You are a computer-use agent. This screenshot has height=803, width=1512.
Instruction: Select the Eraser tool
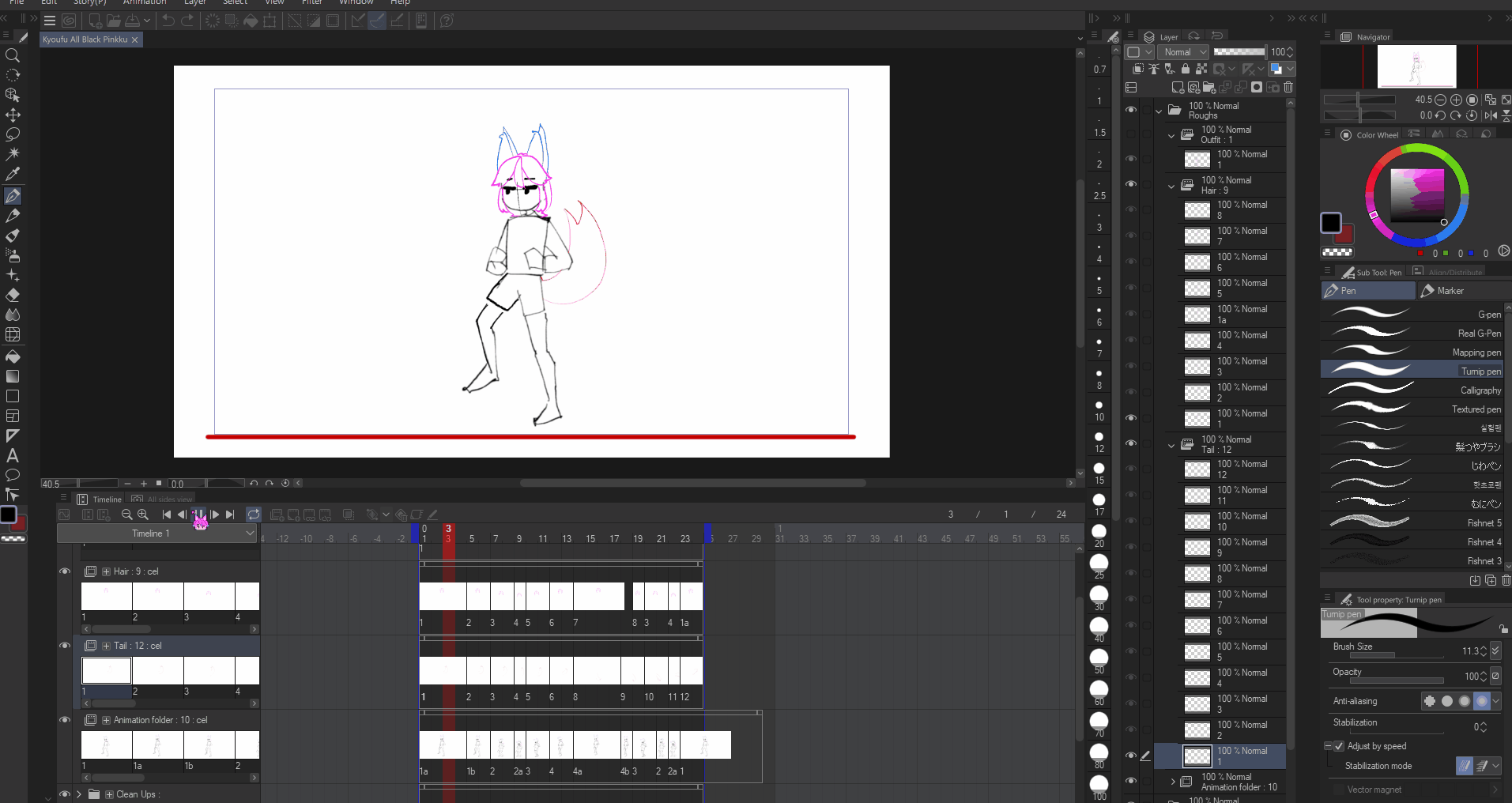[x=13, y=295]
